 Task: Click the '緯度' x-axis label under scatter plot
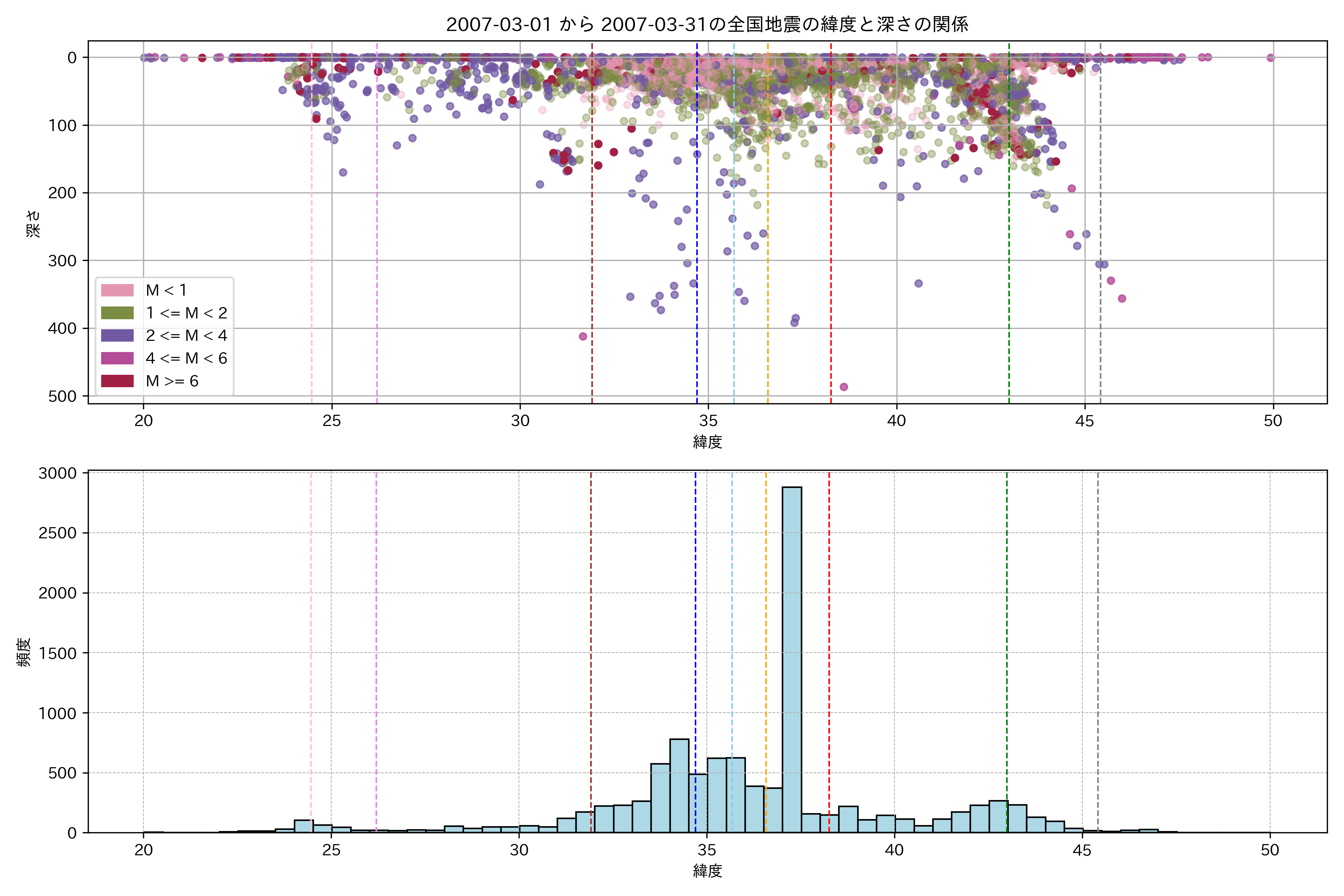tap(707, 442)
